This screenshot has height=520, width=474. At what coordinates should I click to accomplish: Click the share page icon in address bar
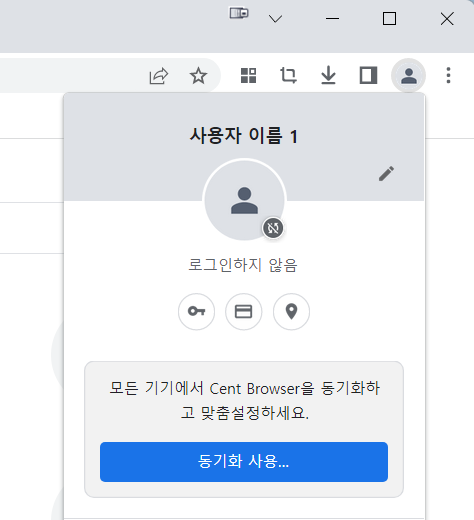pos(159,76)
